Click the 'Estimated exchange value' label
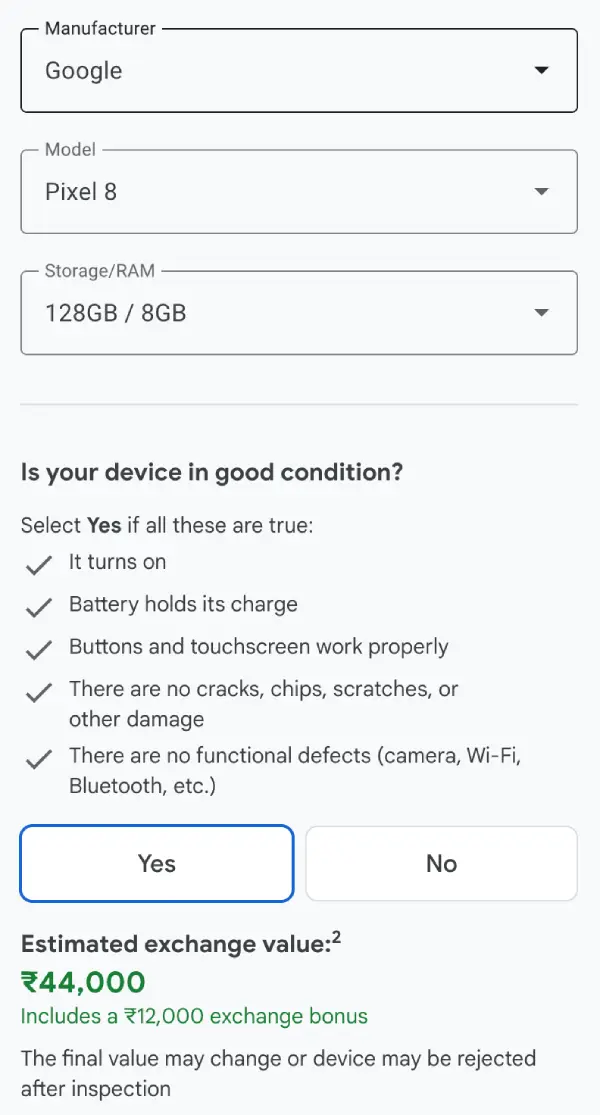 pos(175,945)
